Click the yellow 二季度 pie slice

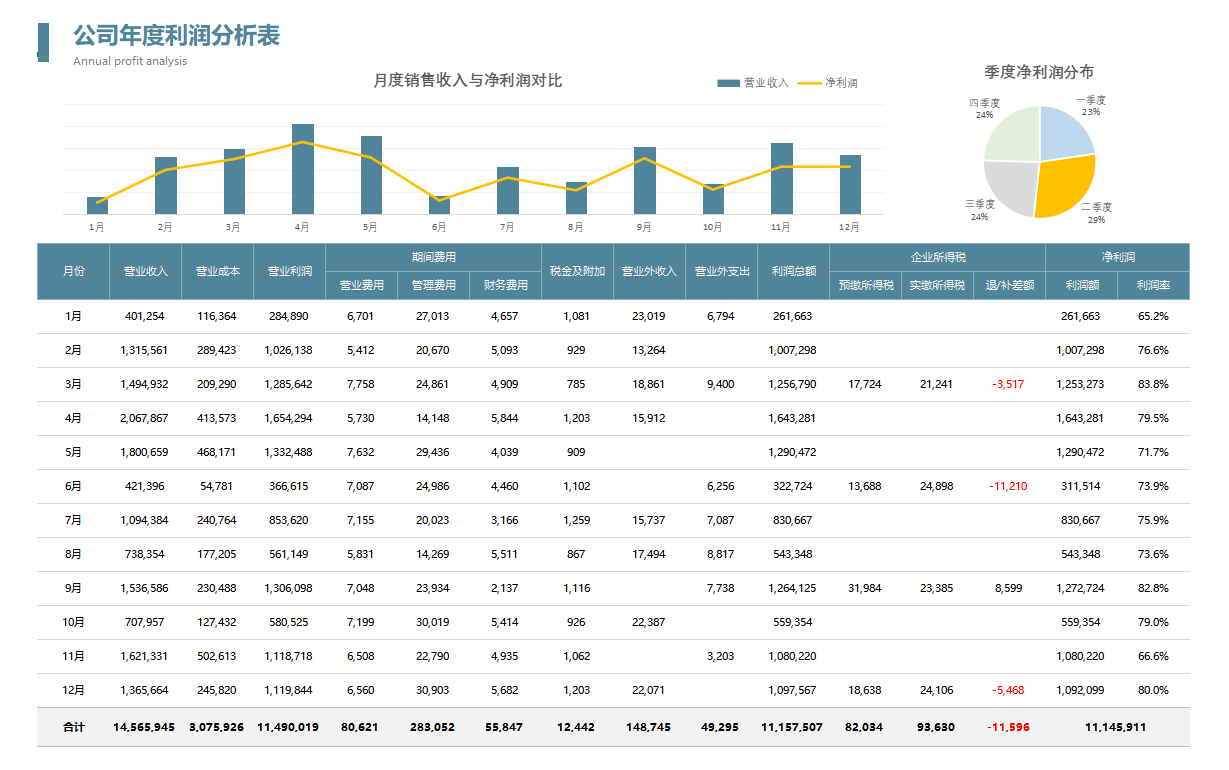[1063, 185]
